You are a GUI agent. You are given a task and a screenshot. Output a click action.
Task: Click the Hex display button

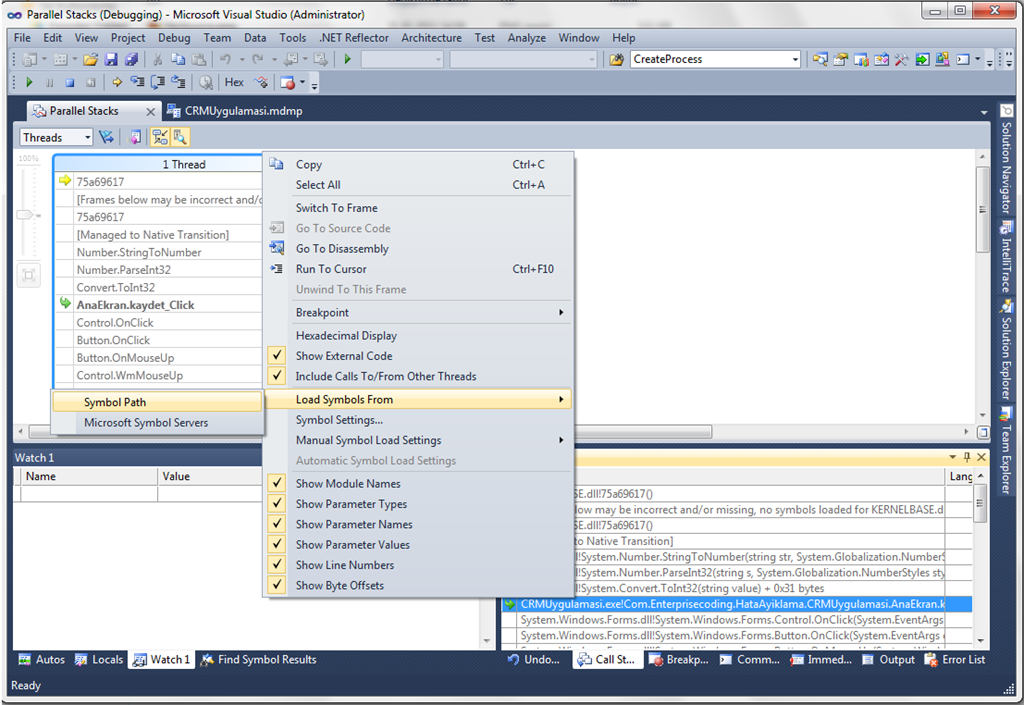pos(234,82)
